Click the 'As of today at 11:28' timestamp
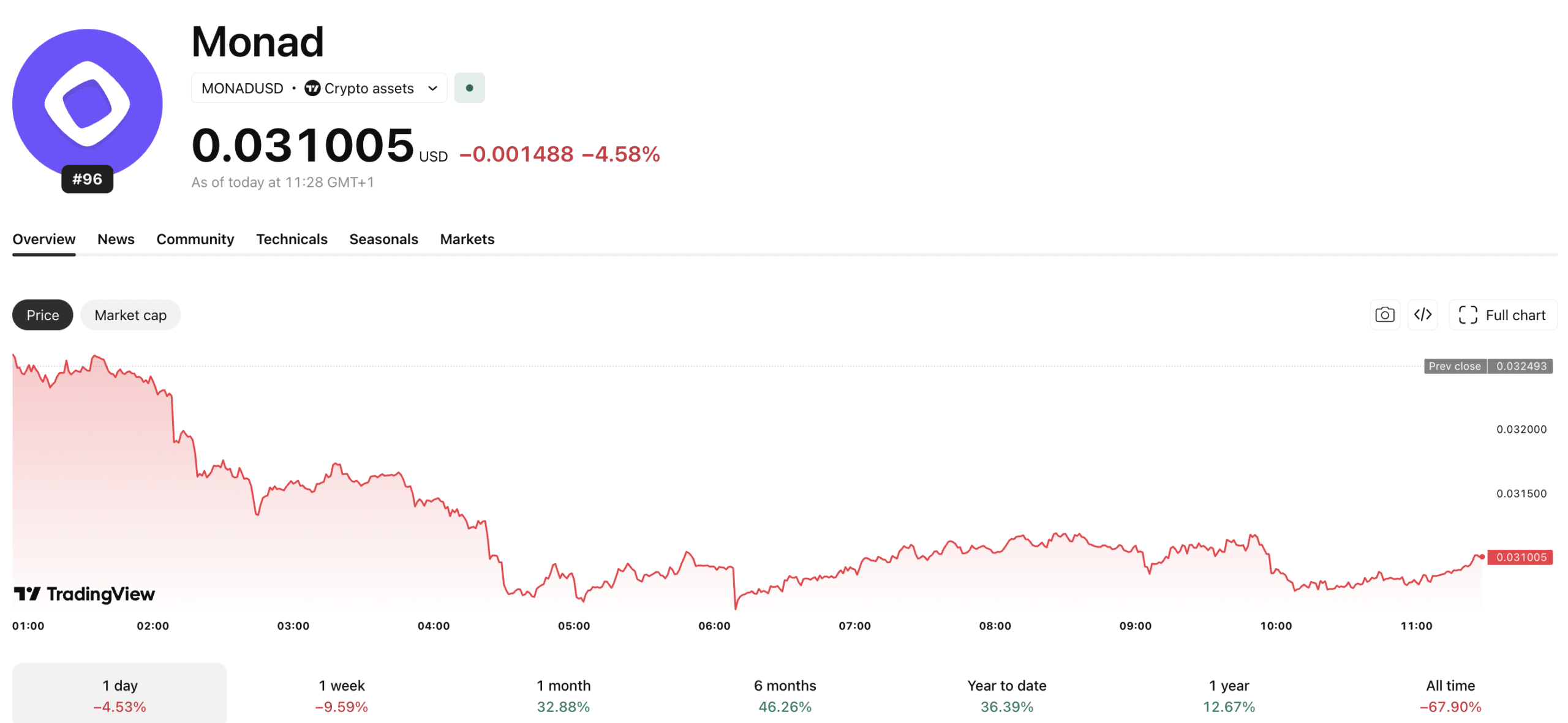 282,182
